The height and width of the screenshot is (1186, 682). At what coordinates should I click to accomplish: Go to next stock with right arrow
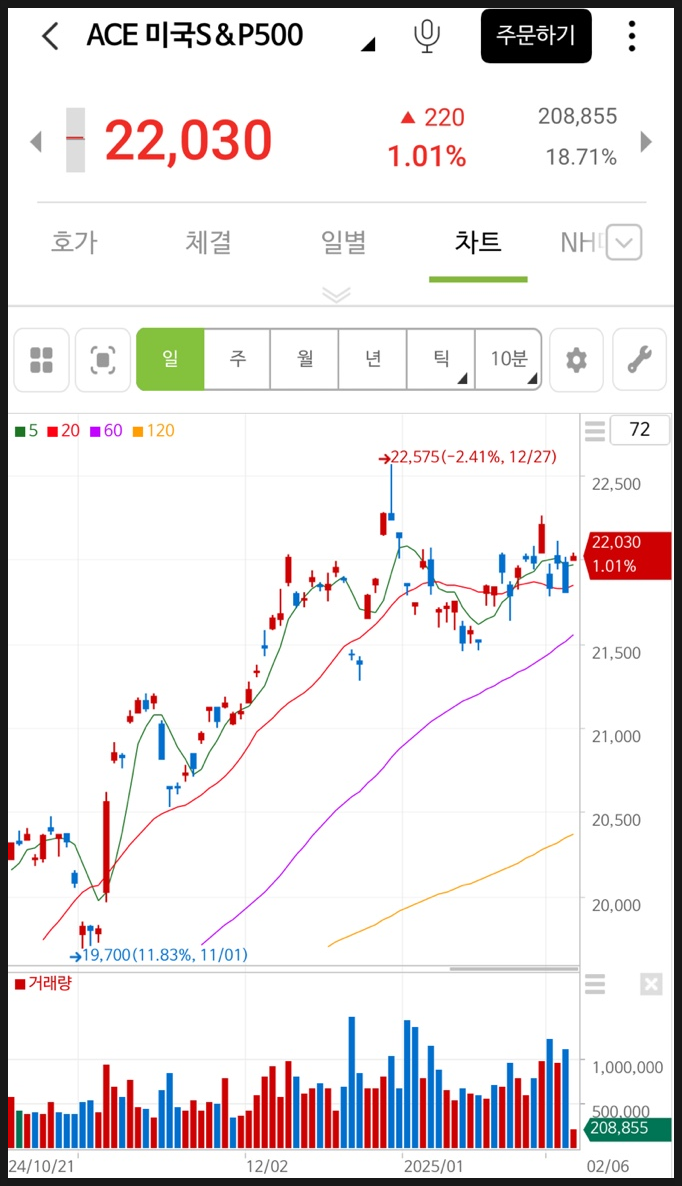646,142
